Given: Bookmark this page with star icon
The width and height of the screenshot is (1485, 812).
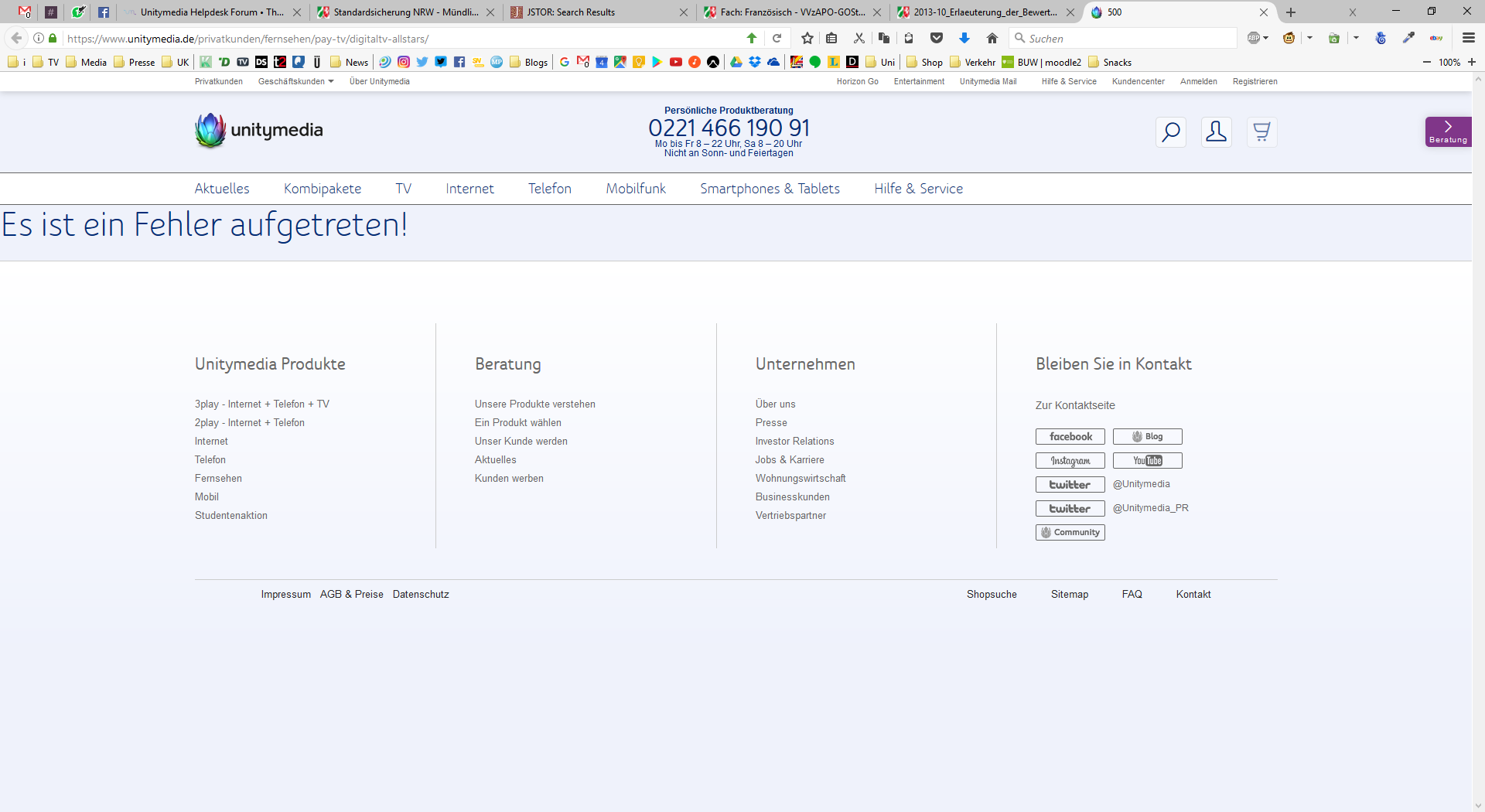Looking at the screenshot, I should click(x=807, y=38).
